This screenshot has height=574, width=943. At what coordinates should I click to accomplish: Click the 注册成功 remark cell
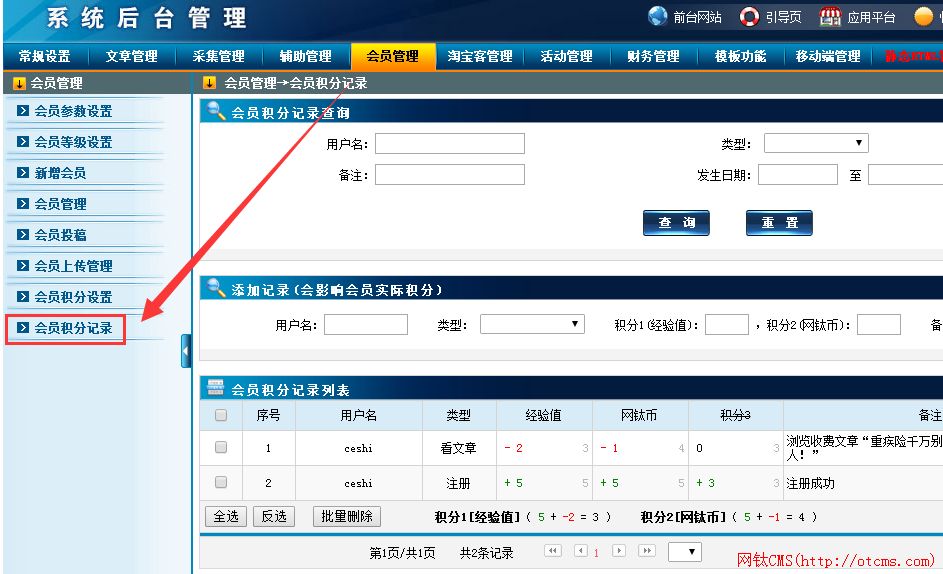tap(810, 483)
